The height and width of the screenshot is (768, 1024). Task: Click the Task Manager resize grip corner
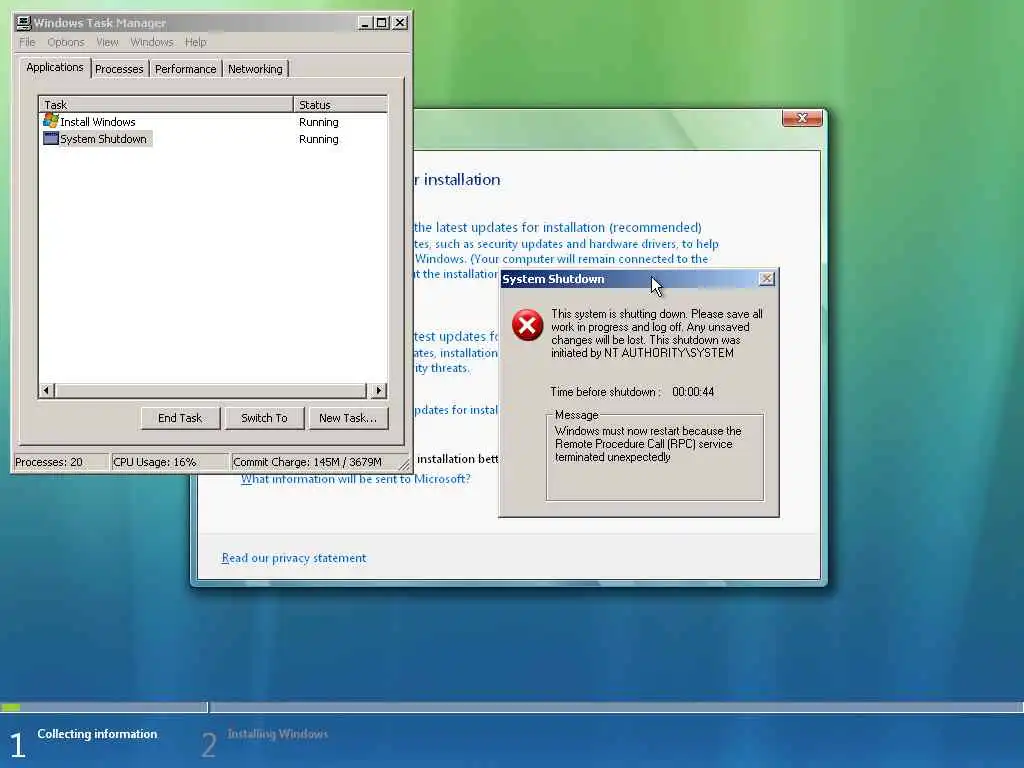click(404, 464)
